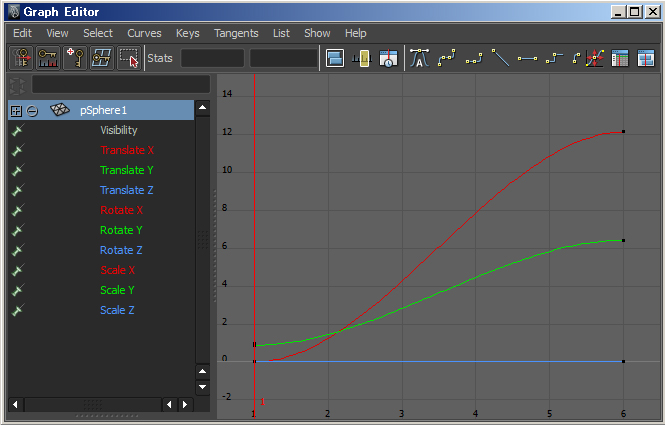Click the pSphere1 mesh icon
The image size is (665, 425).
pos(59,110)
